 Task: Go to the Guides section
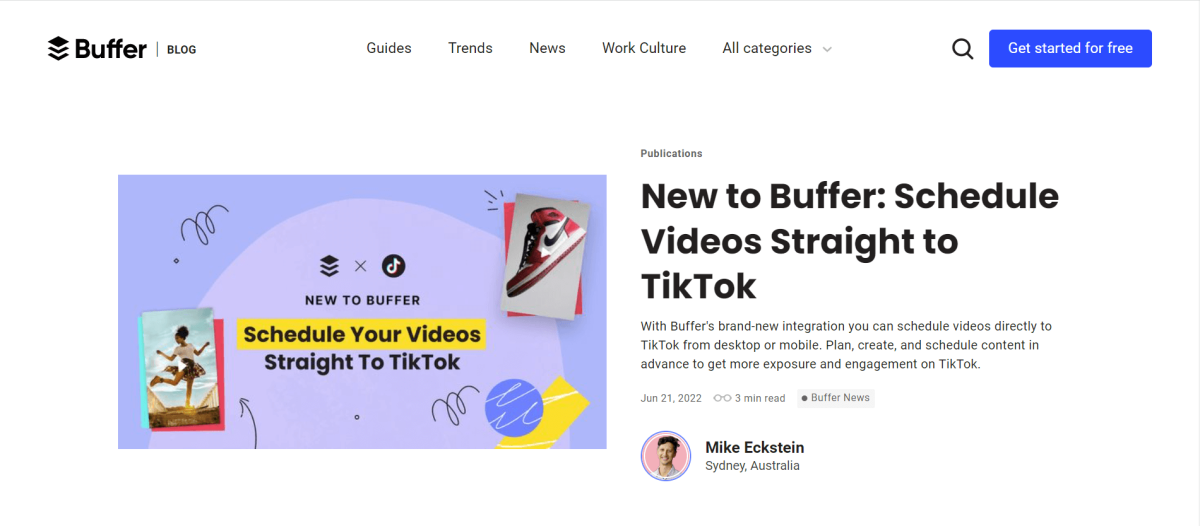(389, 48)
